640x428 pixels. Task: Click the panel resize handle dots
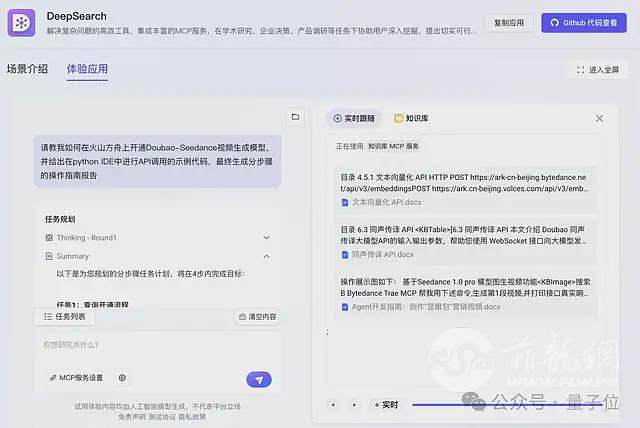(327, 333)
